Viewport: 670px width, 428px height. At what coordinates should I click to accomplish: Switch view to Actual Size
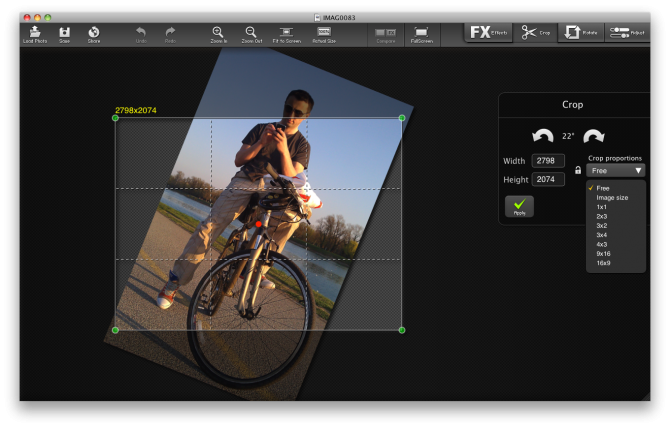(323, 33)
